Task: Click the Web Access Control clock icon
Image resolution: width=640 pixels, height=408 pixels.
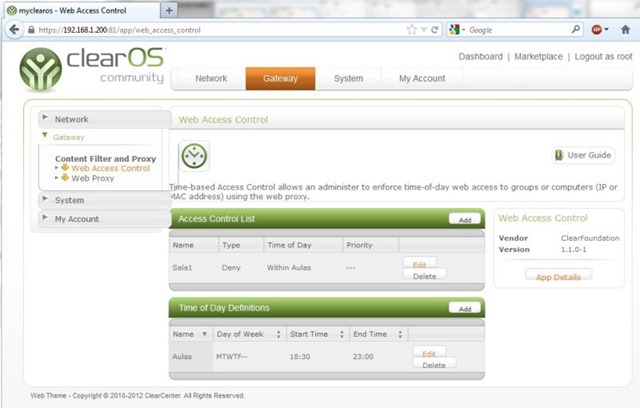Action: coord(194,156)
